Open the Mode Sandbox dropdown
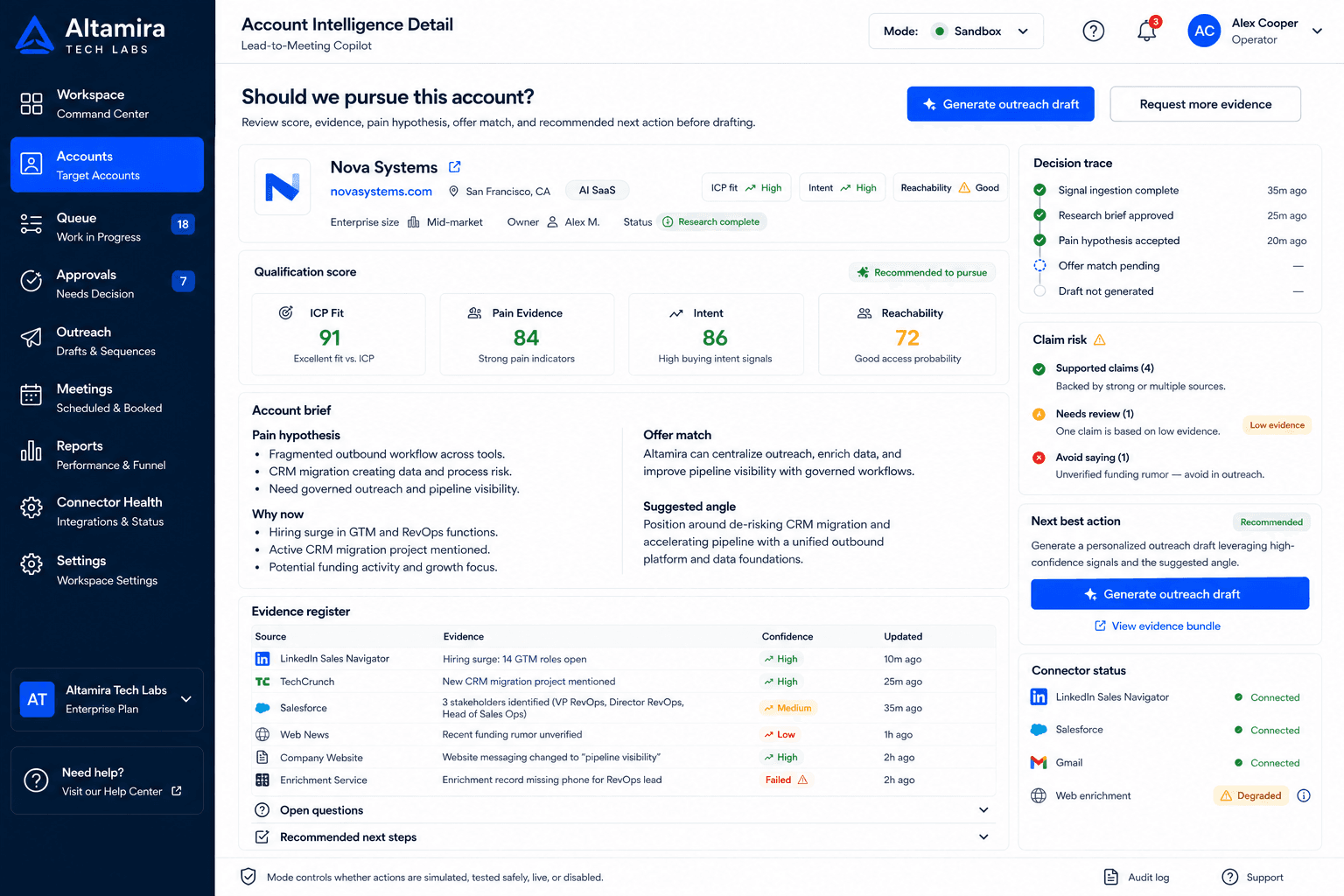The image size is (1344, 896). click(x=955, y=31)
